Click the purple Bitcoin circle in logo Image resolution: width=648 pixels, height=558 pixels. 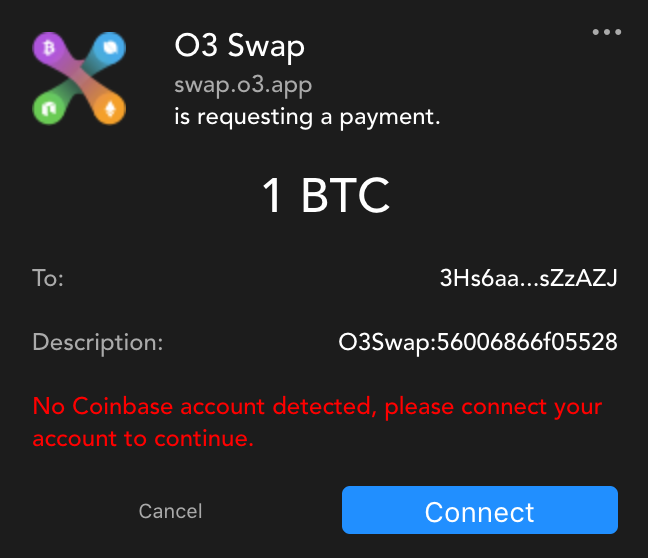point(49,48)
